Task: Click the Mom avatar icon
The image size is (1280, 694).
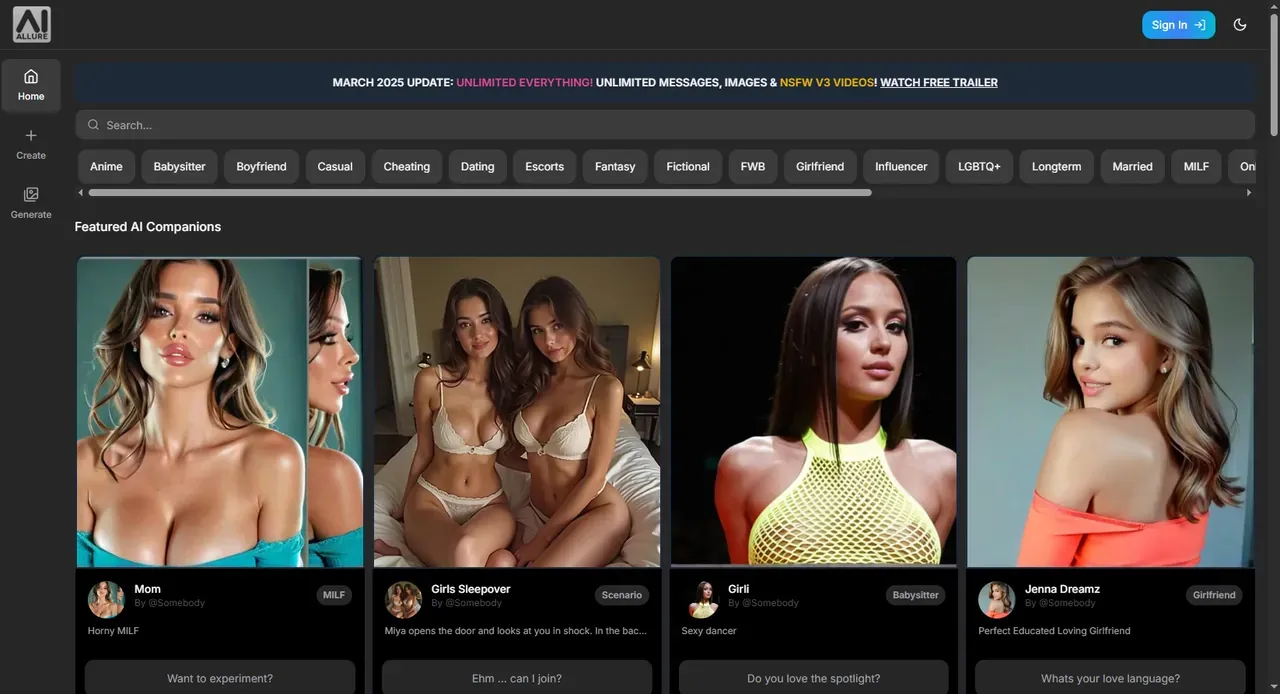Action: [x=106, y=600]
